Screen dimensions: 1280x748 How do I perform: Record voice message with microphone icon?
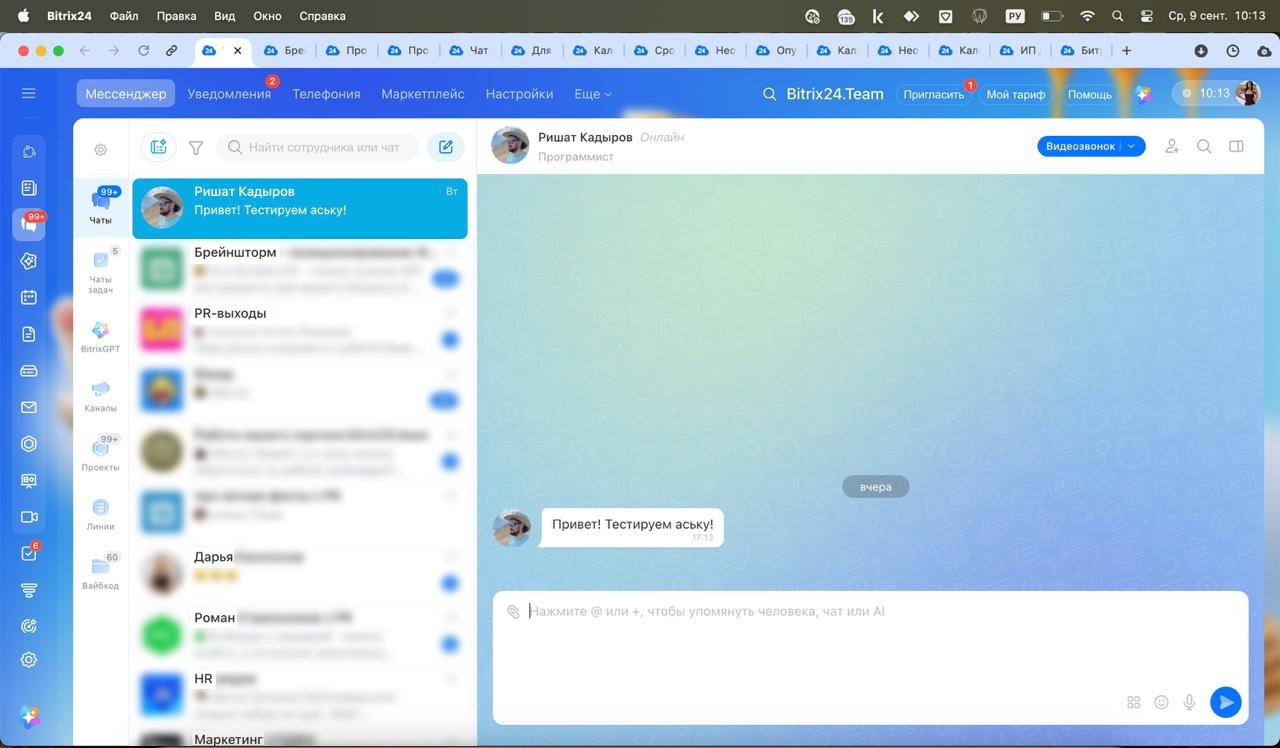click(x=1189, y=702)
